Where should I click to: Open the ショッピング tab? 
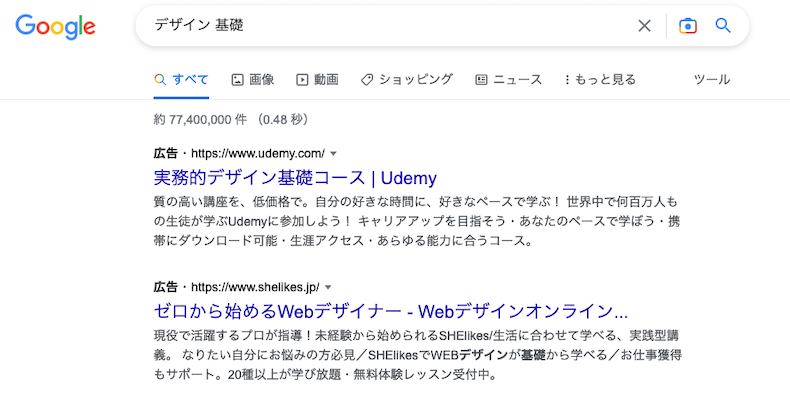click(x=407, y=80)
